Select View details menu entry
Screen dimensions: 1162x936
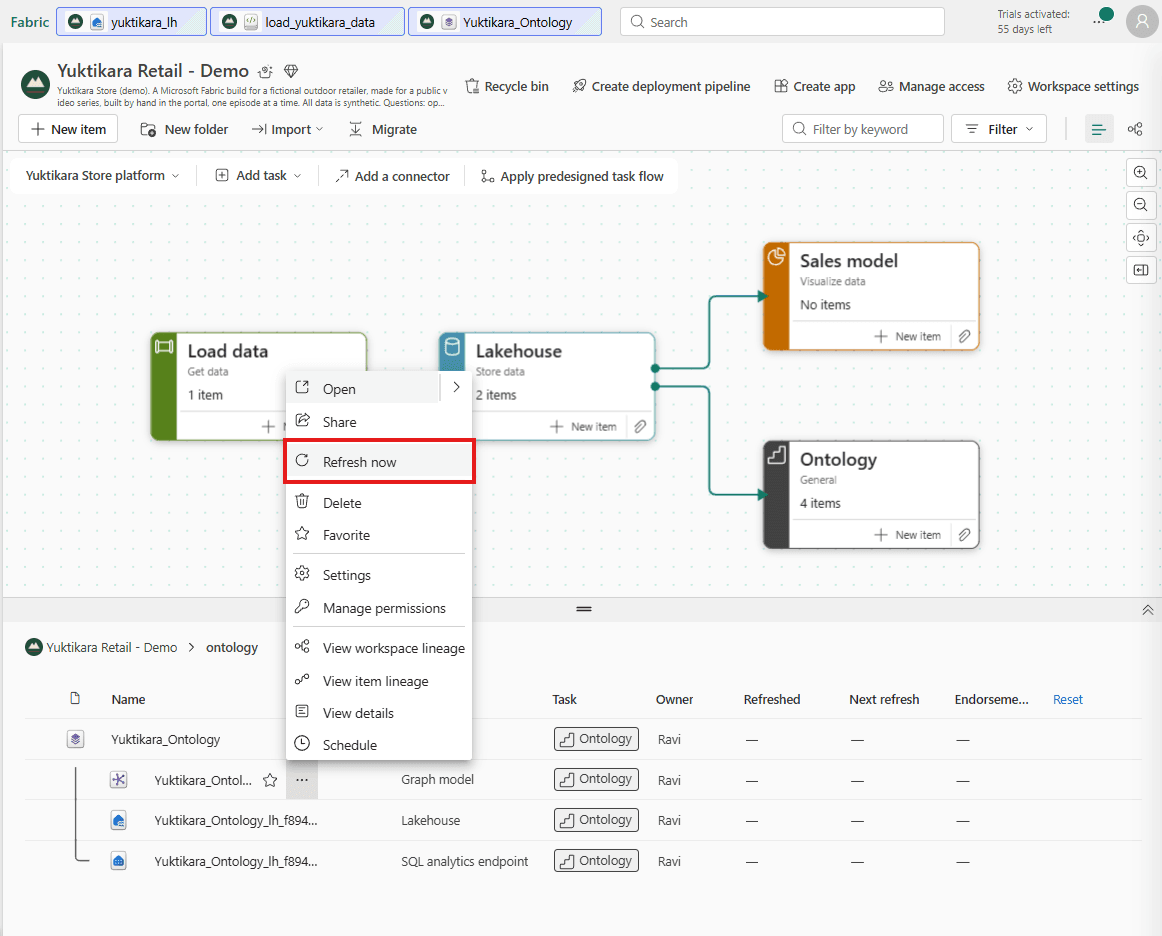pyautogui.click(x=379, y=713)
